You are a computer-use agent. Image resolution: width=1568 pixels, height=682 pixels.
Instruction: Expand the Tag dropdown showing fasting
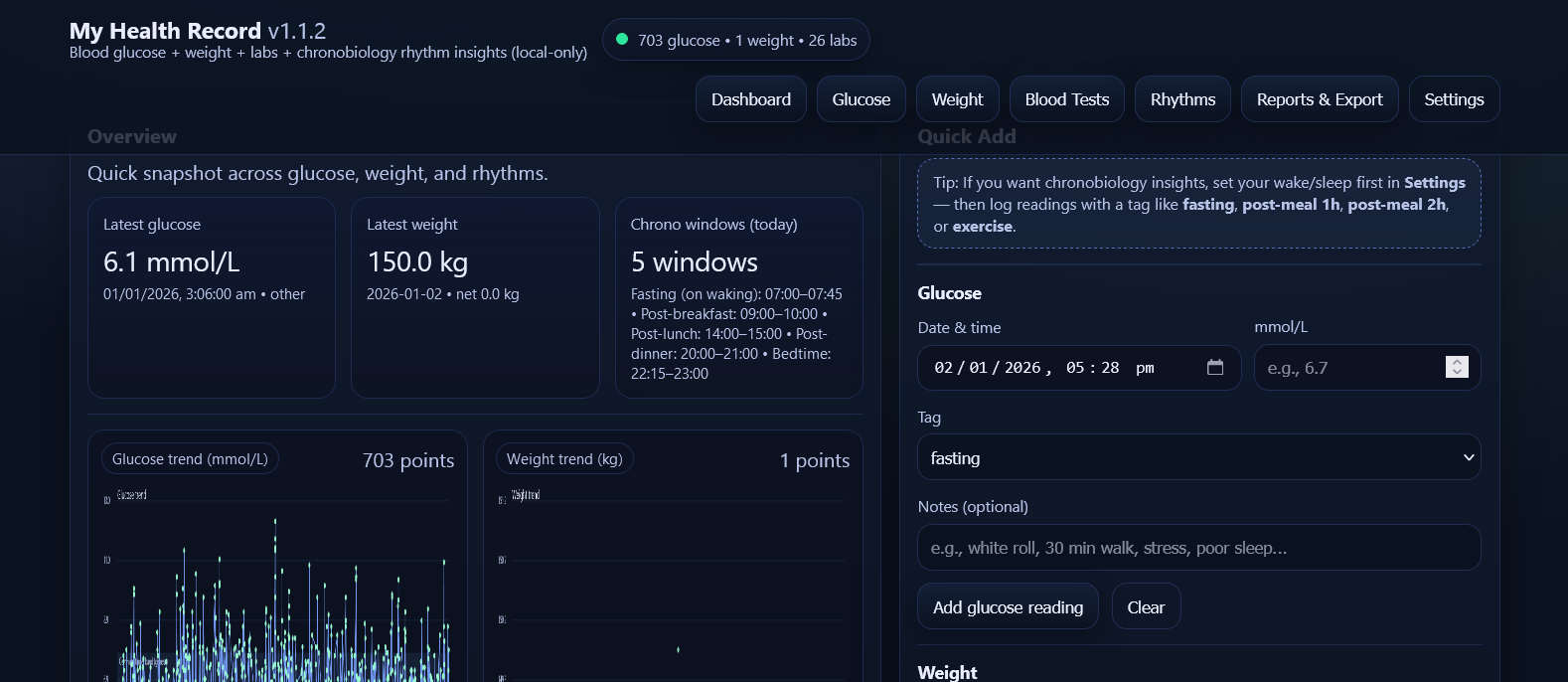1198,457
